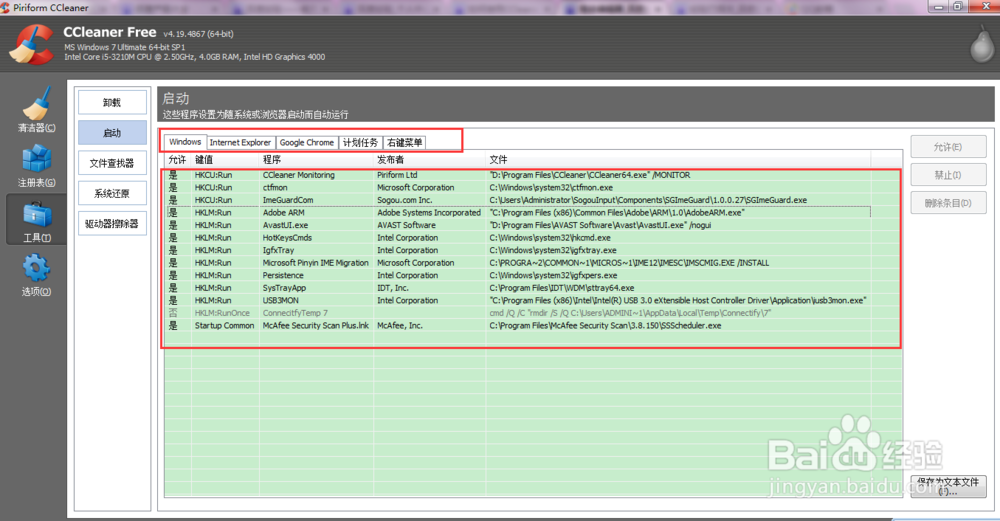Image resolution: width=1000 pixels, height=521 pixels.
Task: Click the pear icon in header
Action: coord(981,45)
